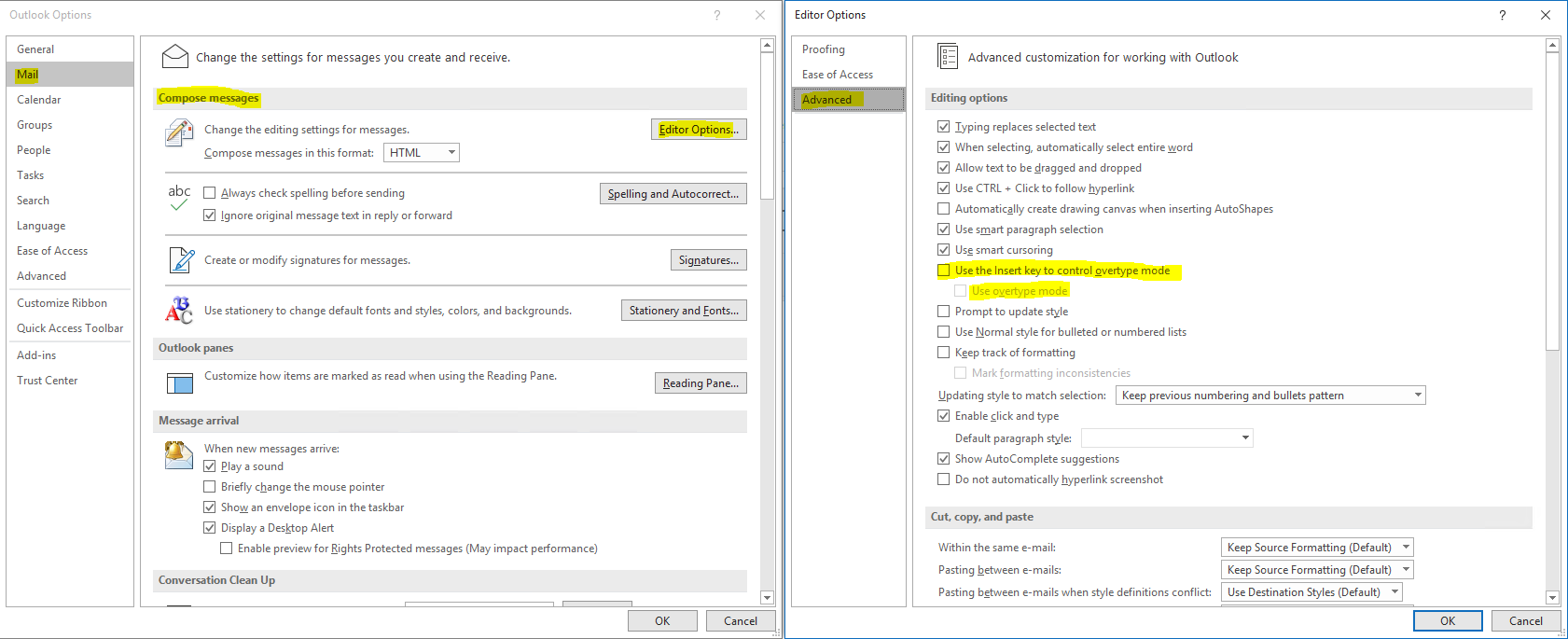Uncheck Typing replaces selected text
The height and width of the screenshot is (639, 1568).
[944, 127]
